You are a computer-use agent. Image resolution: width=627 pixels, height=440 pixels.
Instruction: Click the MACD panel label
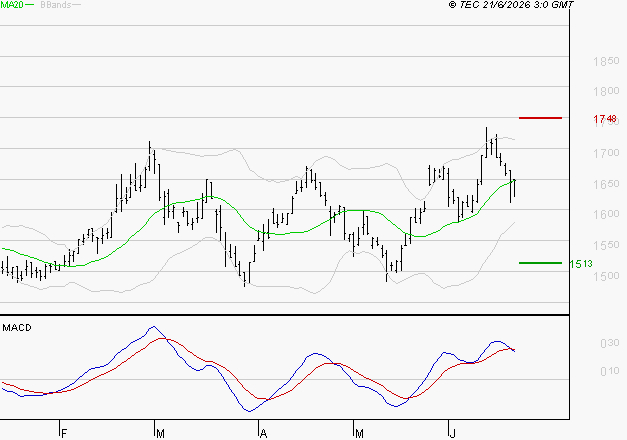[x=17, y=328]
